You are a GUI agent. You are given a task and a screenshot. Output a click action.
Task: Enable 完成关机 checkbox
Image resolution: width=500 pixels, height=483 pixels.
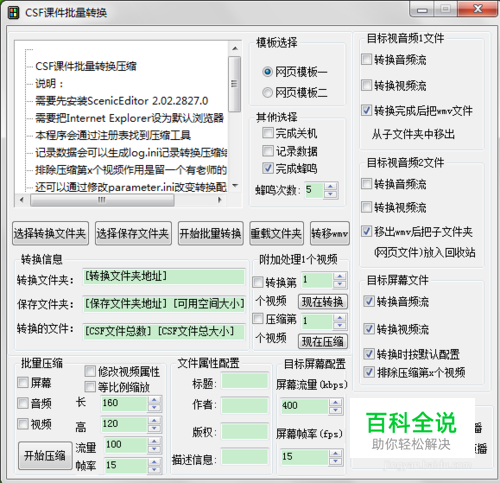268,133
